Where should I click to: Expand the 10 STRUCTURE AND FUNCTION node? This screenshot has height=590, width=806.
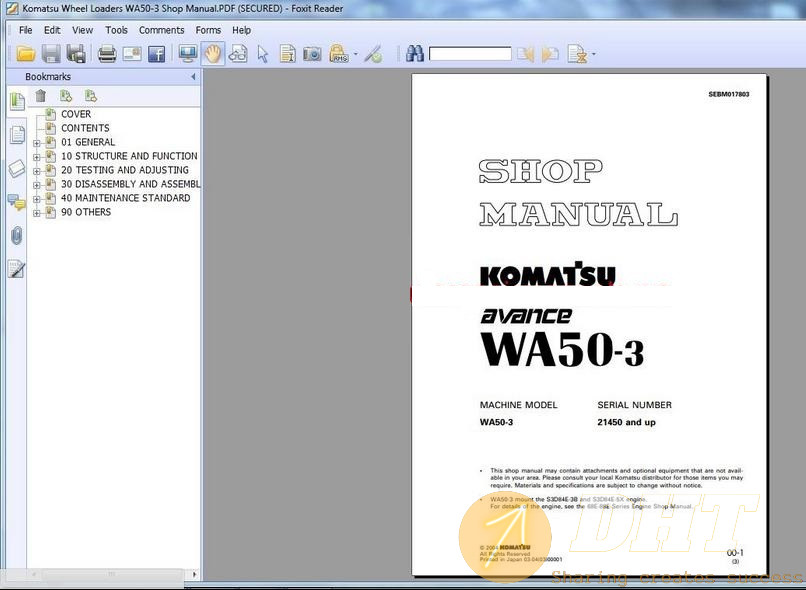(36, 157)
